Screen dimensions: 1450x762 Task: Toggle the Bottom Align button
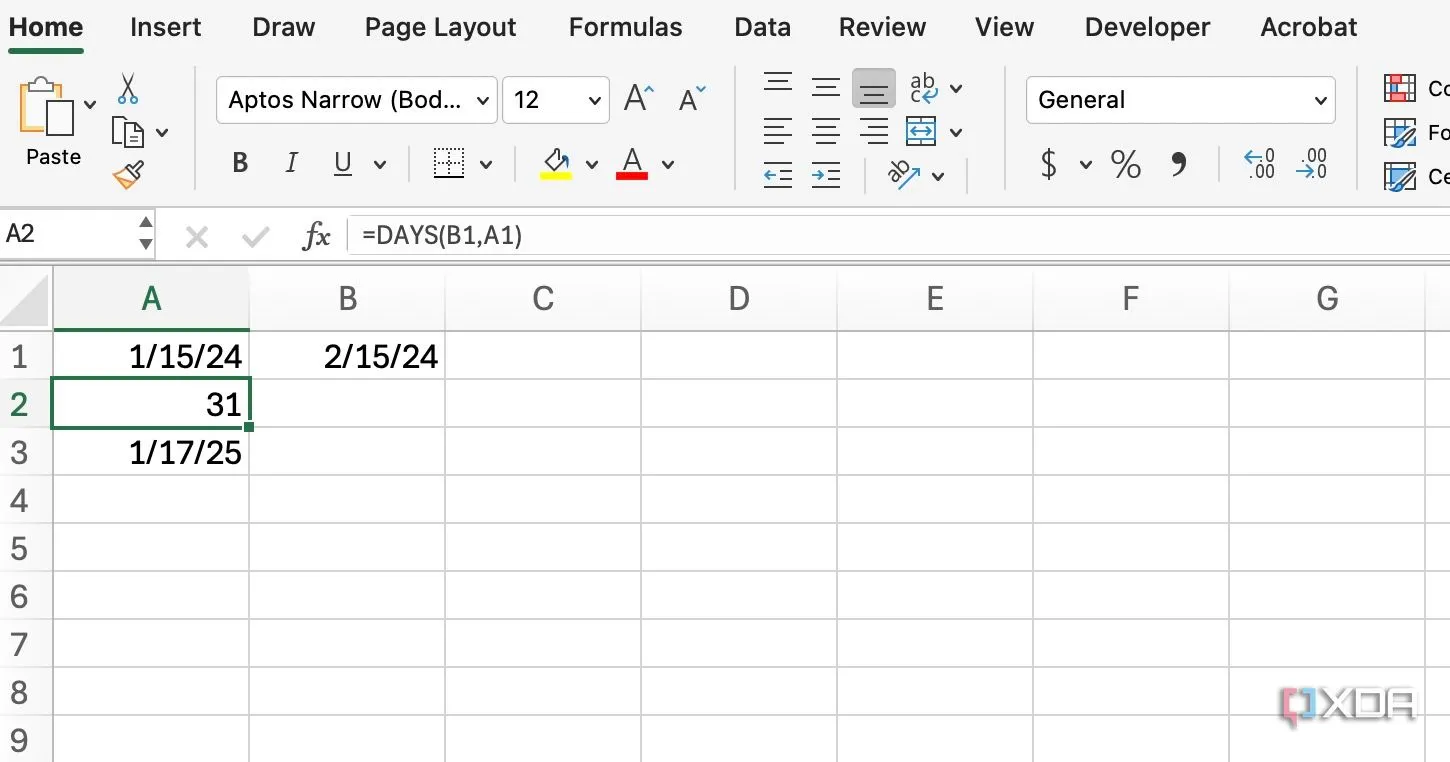[873, 89]
